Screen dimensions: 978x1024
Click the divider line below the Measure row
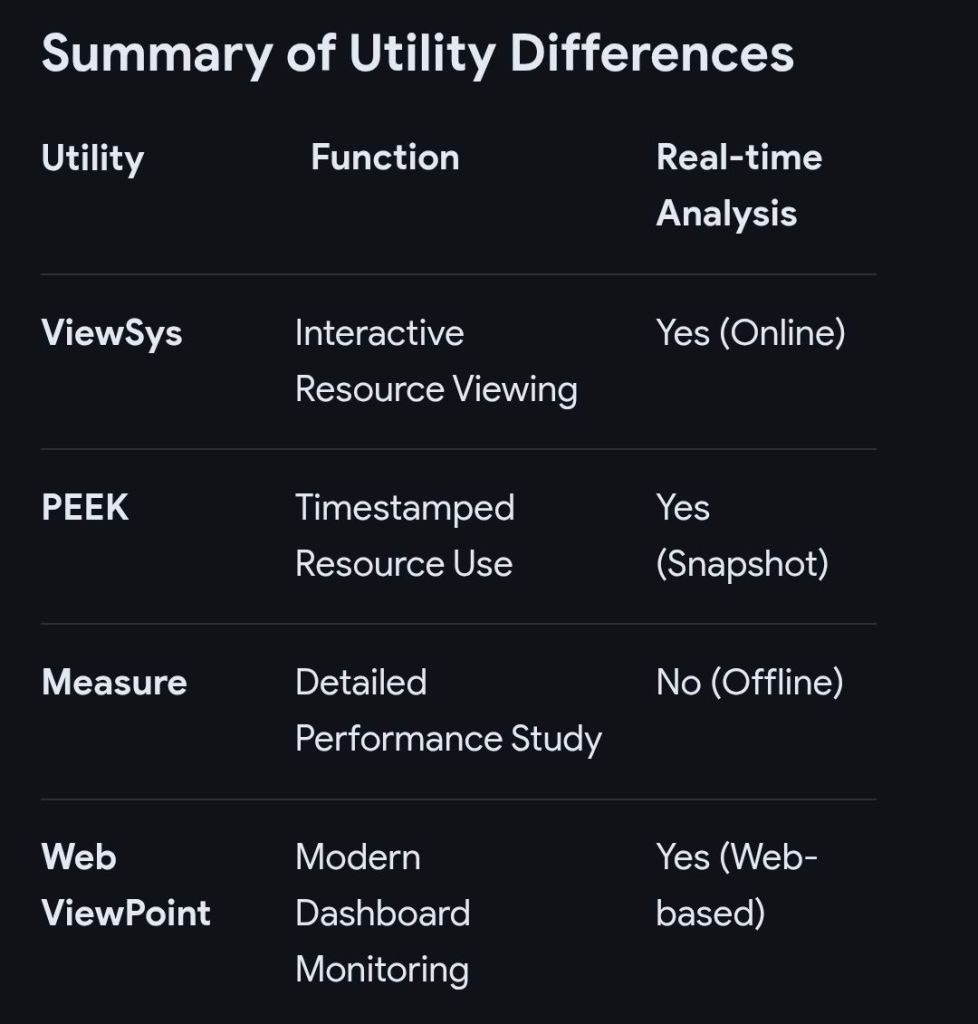458,799
